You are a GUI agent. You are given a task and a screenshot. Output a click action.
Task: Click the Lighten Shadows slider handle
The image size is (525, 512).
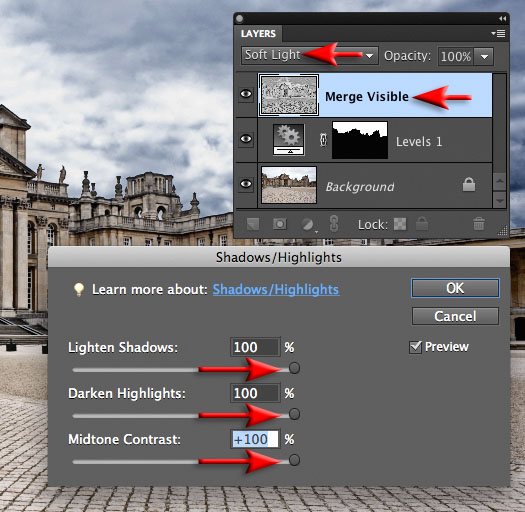pyautogui.click(x=294, y=368)
